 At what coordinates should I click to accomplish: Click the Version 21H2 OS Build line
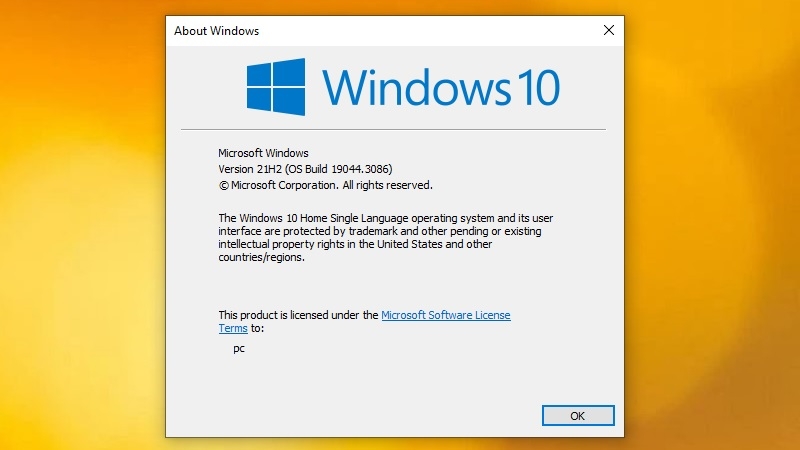point(305,169)
